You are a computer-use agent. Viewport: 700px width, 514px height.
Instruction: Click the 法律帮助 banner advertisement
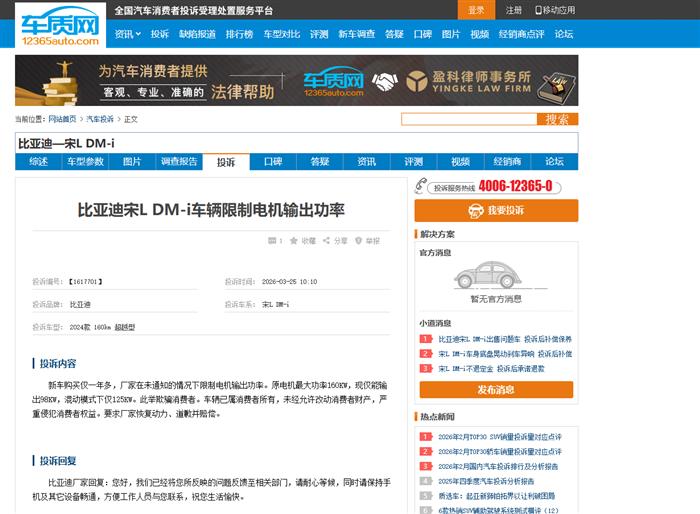click(x=296, y=81)
